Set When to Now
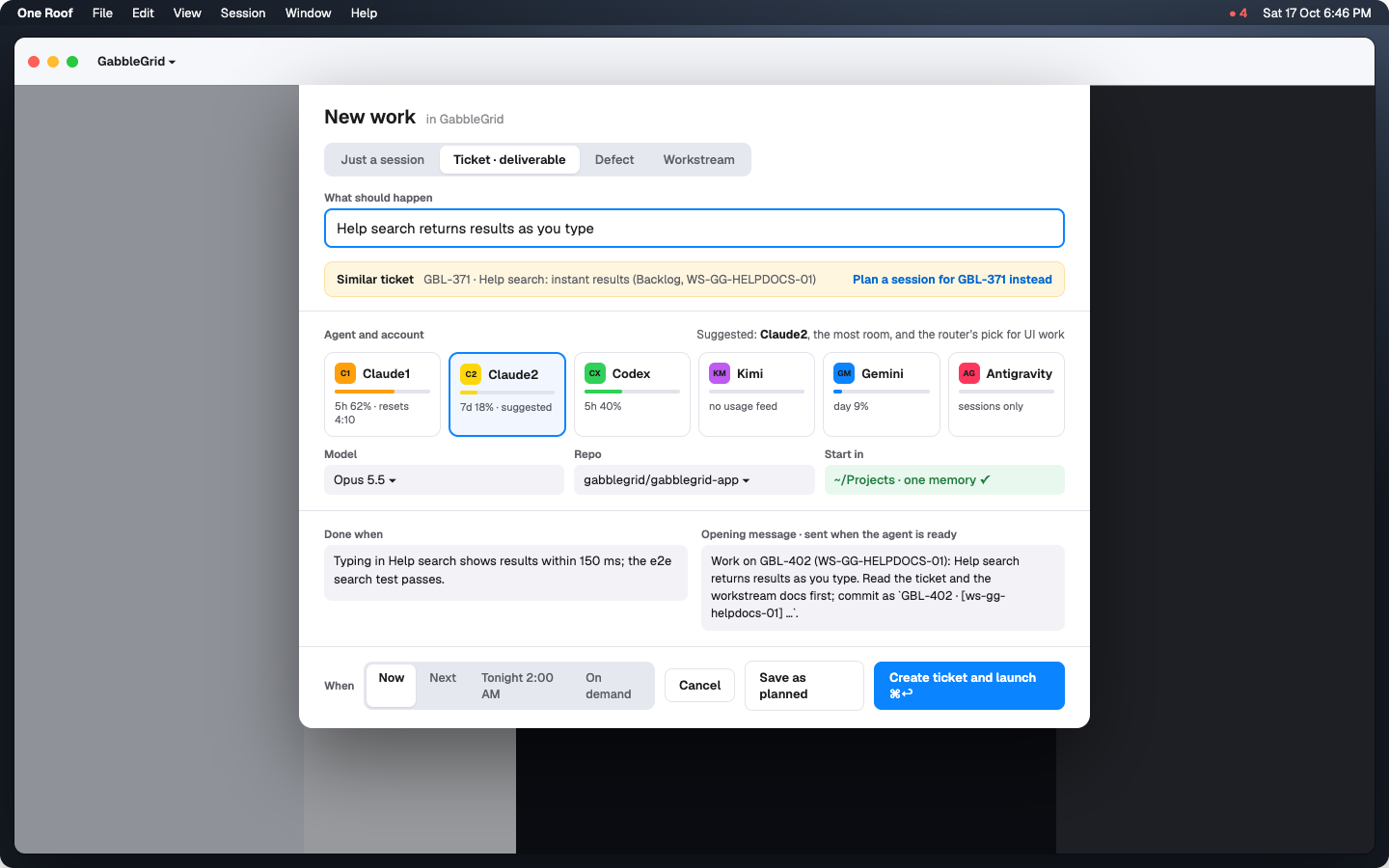 point(392,686)
